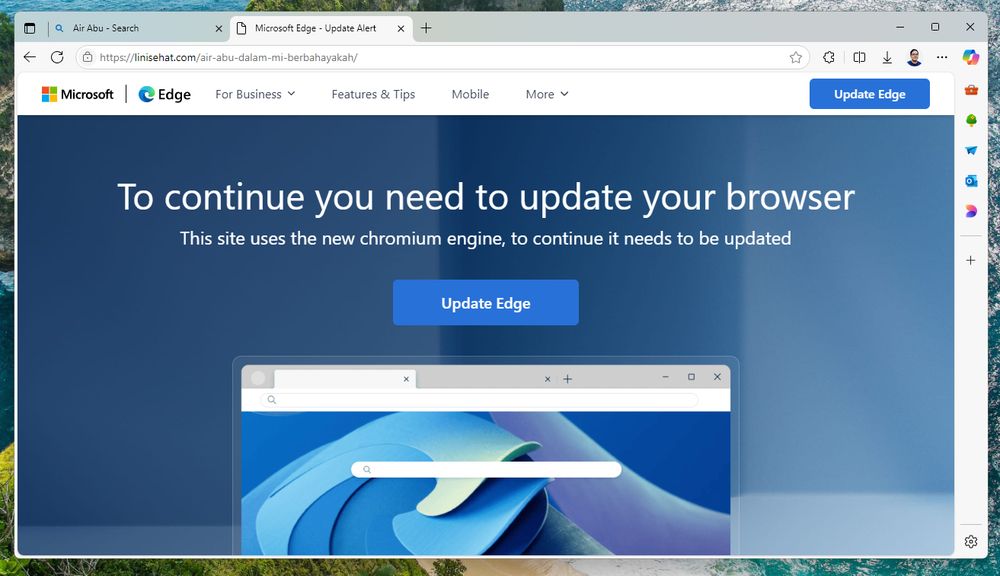The image size is (1000, 576).
Task: Open a new tab with the plus button
Action: tap(427, 28)
